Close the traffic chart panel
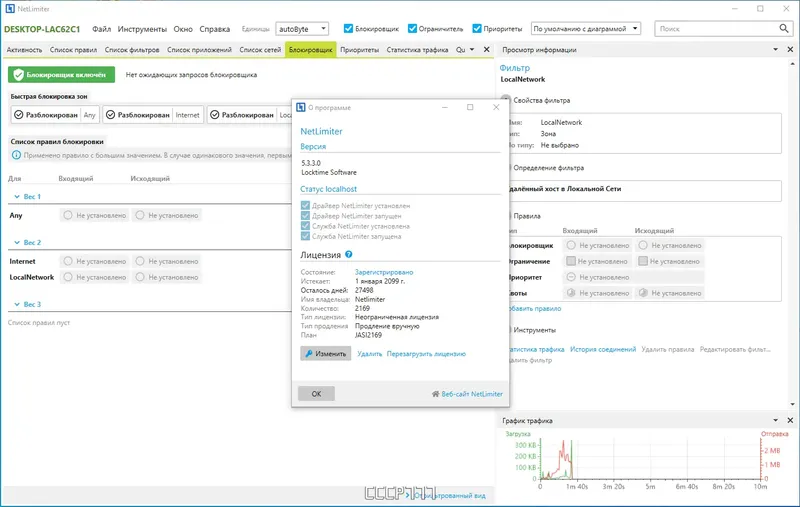800x507 pixels. tap(790, 420)
